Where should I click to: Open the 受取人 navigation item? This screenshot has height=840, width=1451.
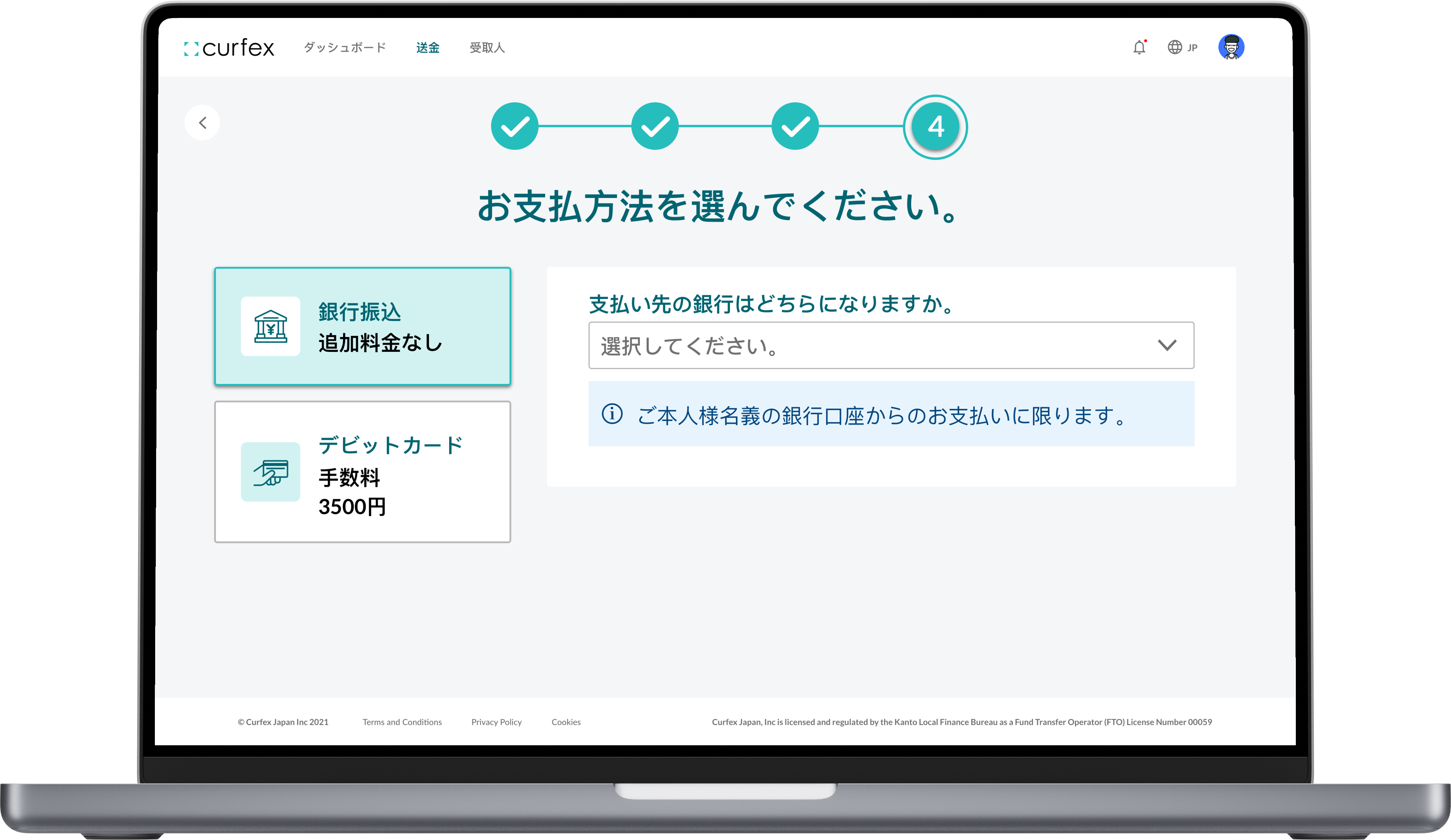tap(487, 48)
